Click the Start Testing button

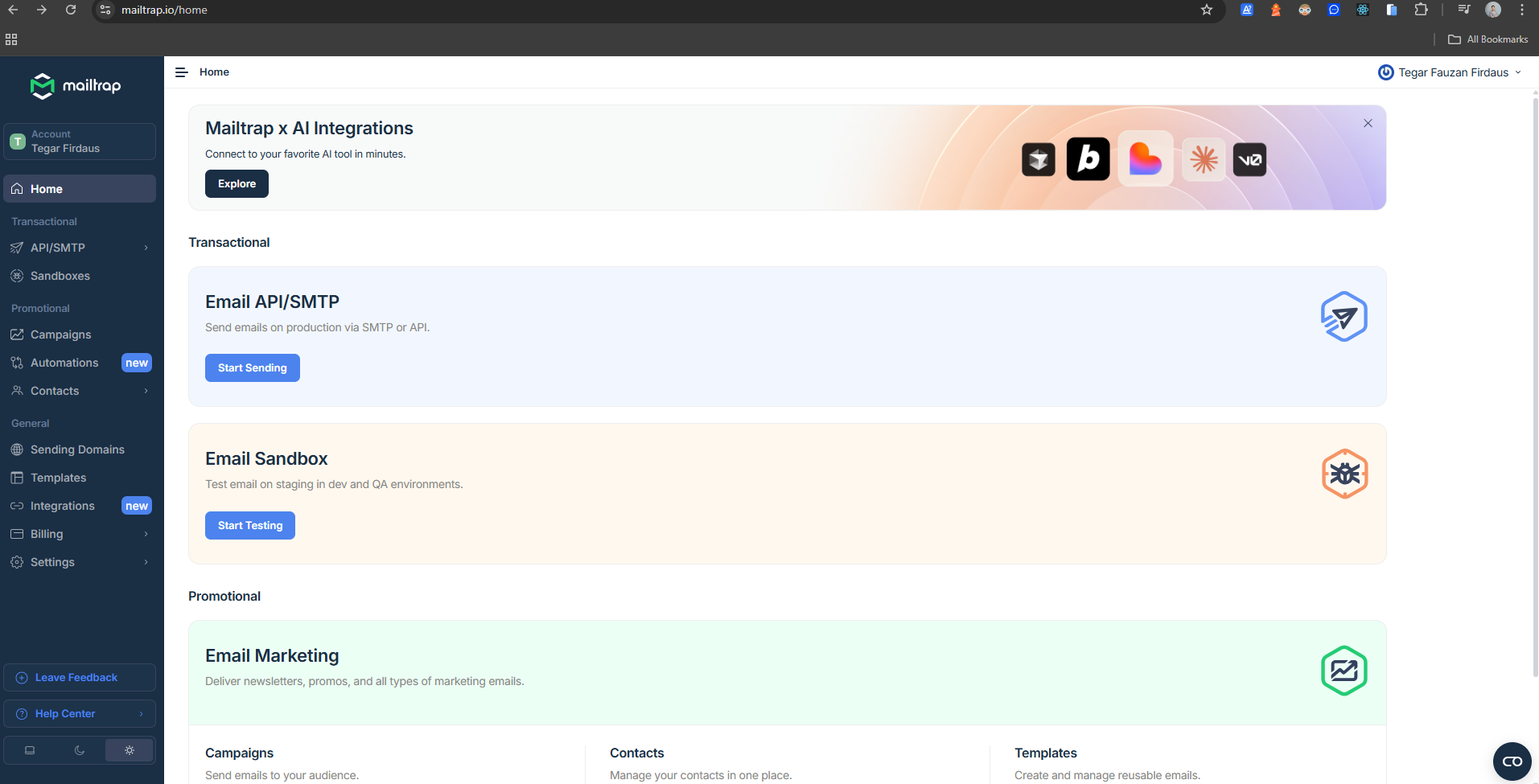[249, 525]
